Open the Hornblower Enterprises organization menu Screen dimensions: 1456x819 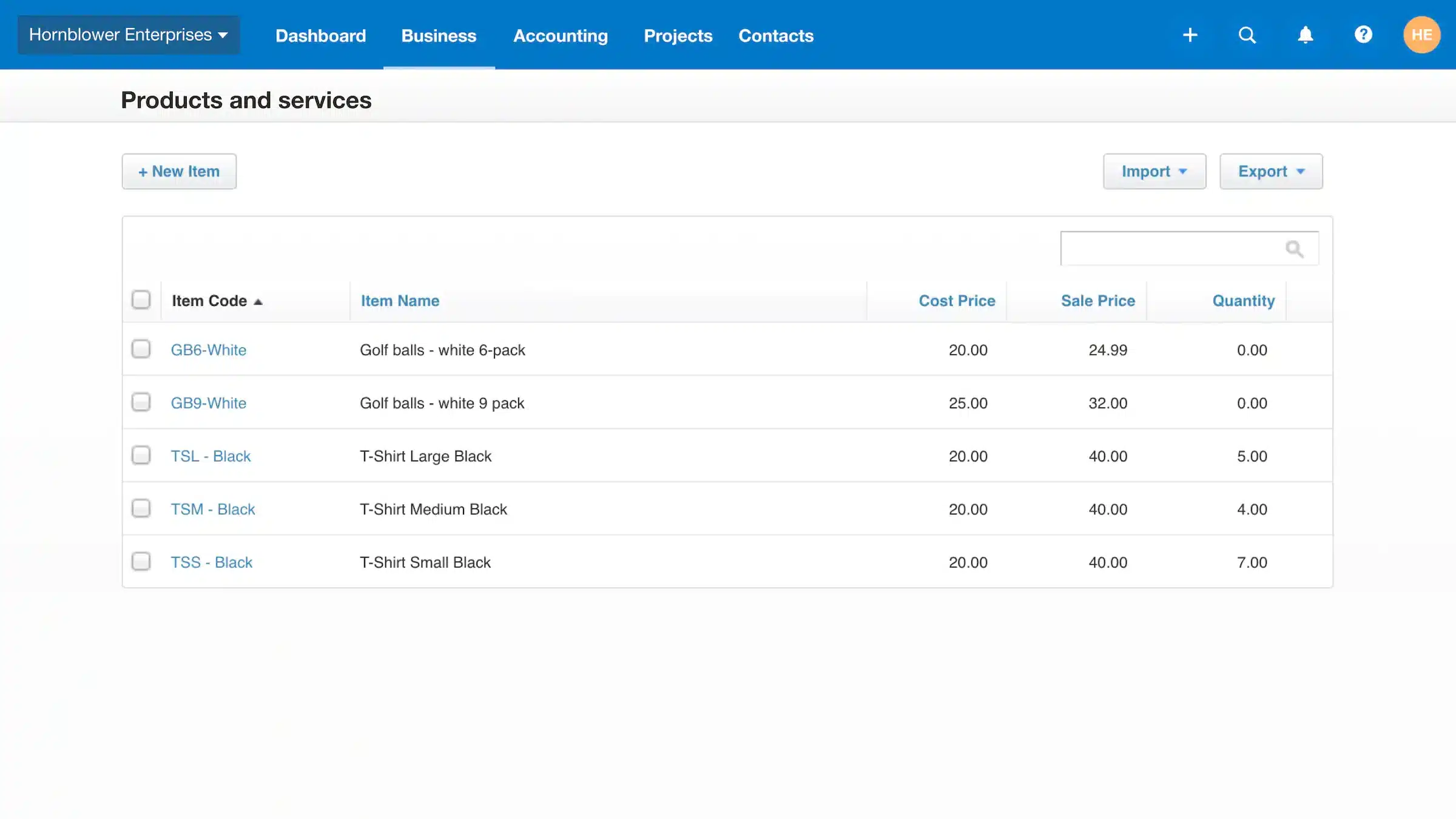pyautogui.click(x=128, y=35)
